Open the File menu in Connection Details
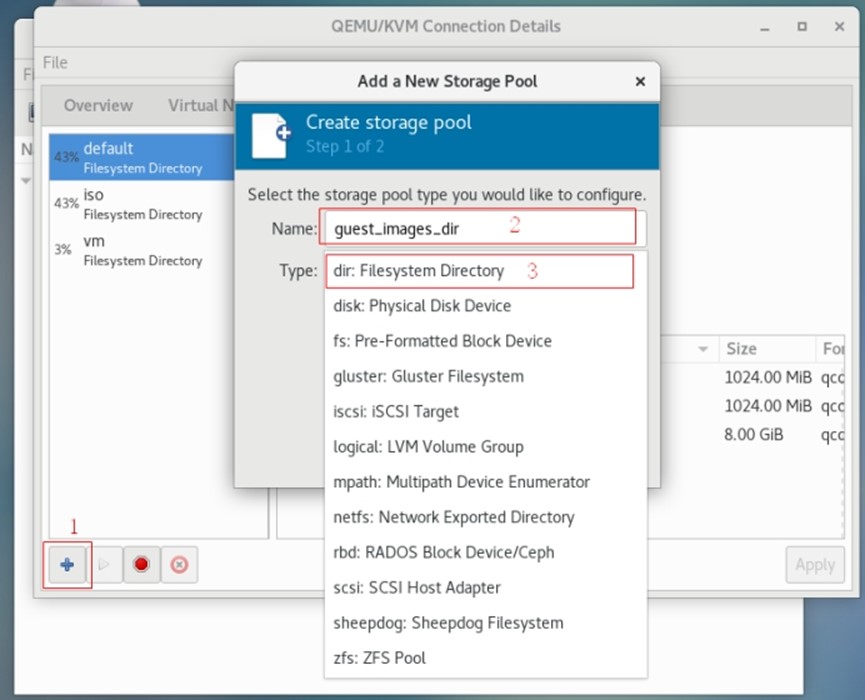The width and height of the screenshot is (865, 700). point(55,62)
